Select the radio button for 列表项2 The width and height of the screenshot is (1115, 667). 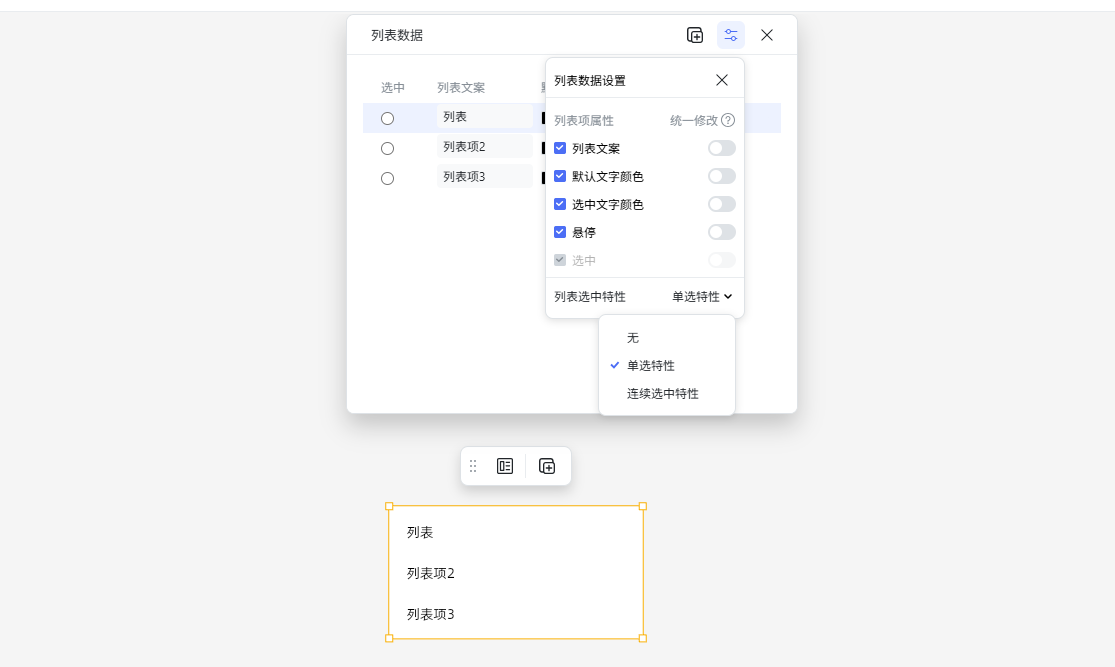(x=387, y=148)
